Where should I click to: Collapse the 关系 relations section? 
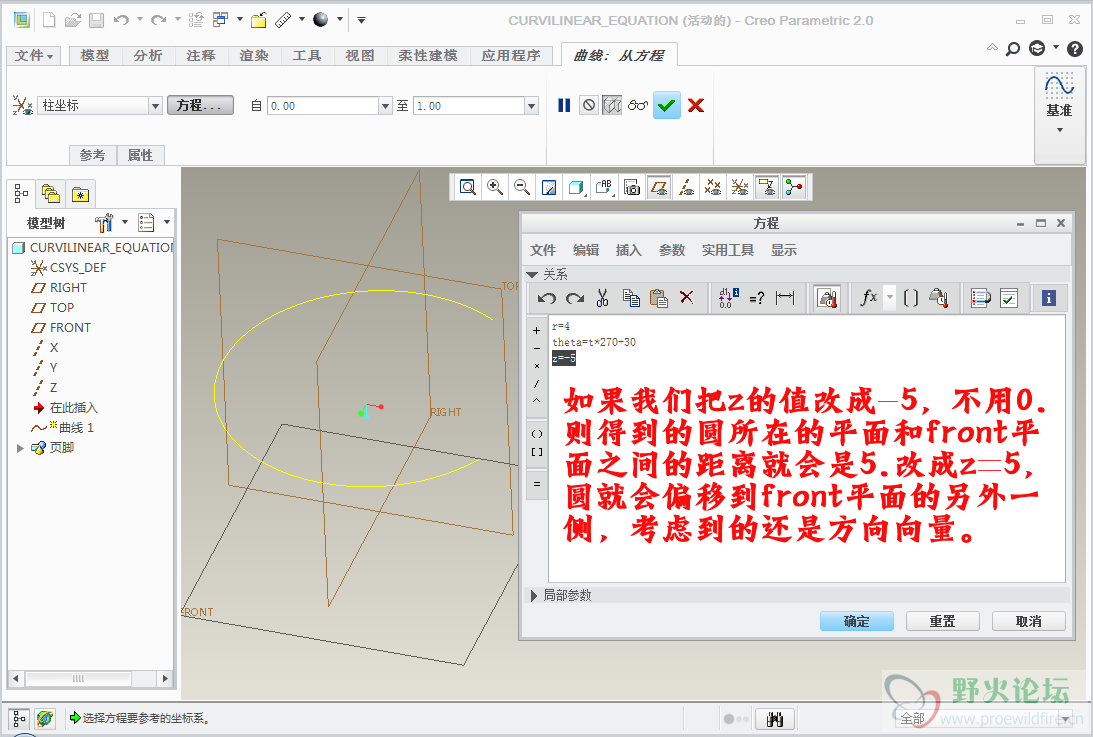pos(533,275)
